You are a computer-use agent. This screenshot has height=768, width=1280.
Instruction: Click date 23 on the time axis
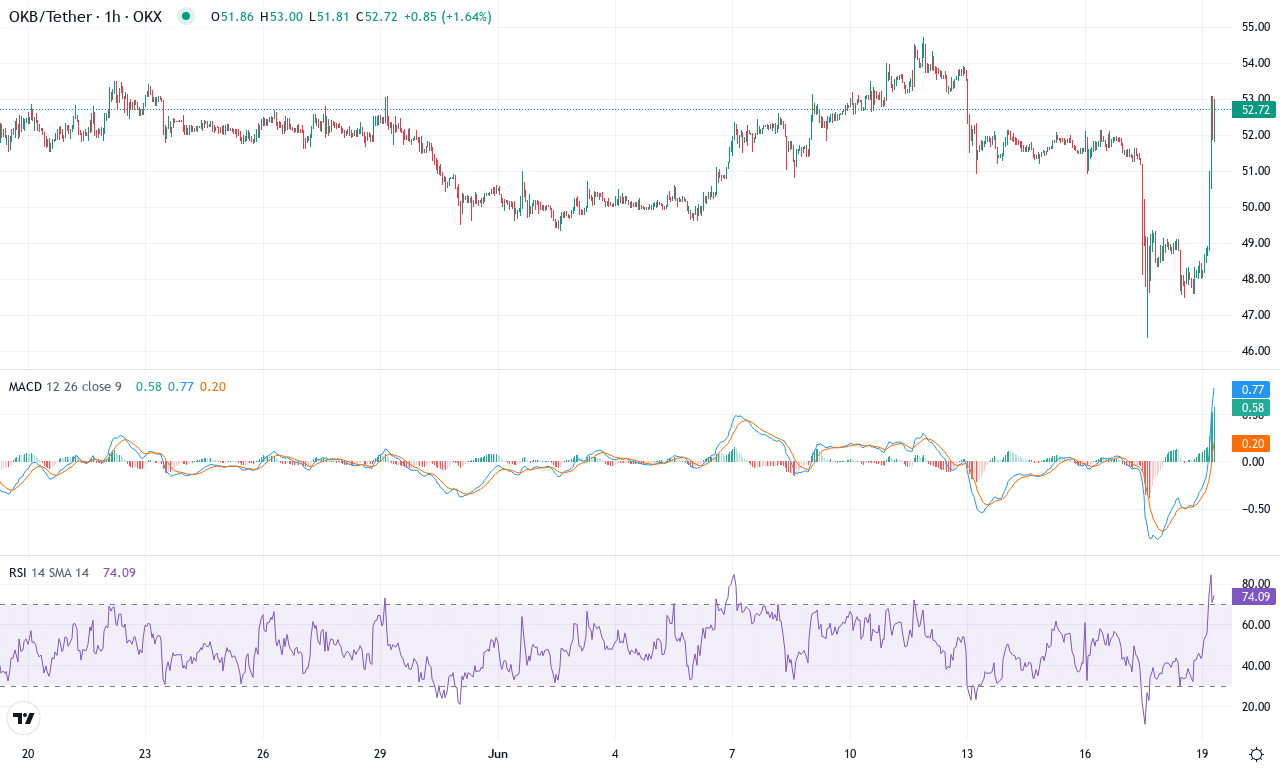(x=145, y=754)
